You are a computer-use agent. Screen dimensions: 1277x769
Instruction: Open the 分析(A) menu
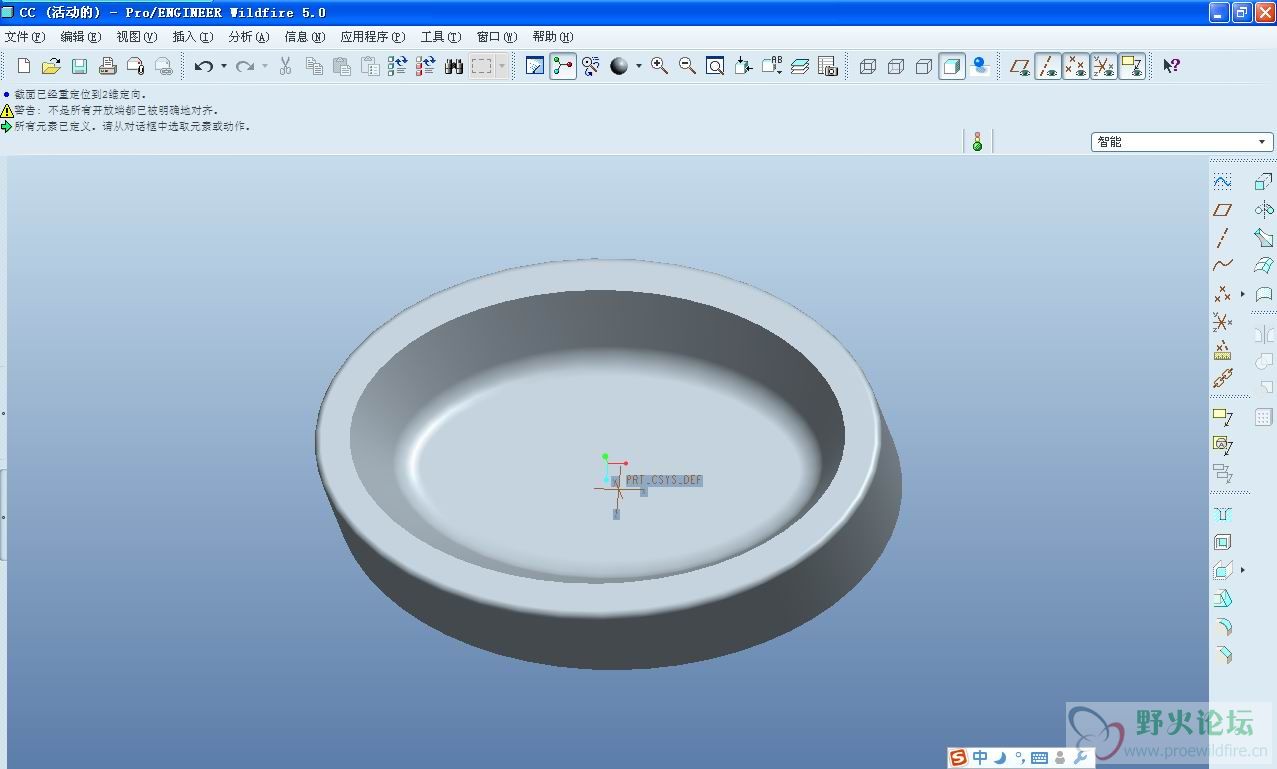coord(249,37)
